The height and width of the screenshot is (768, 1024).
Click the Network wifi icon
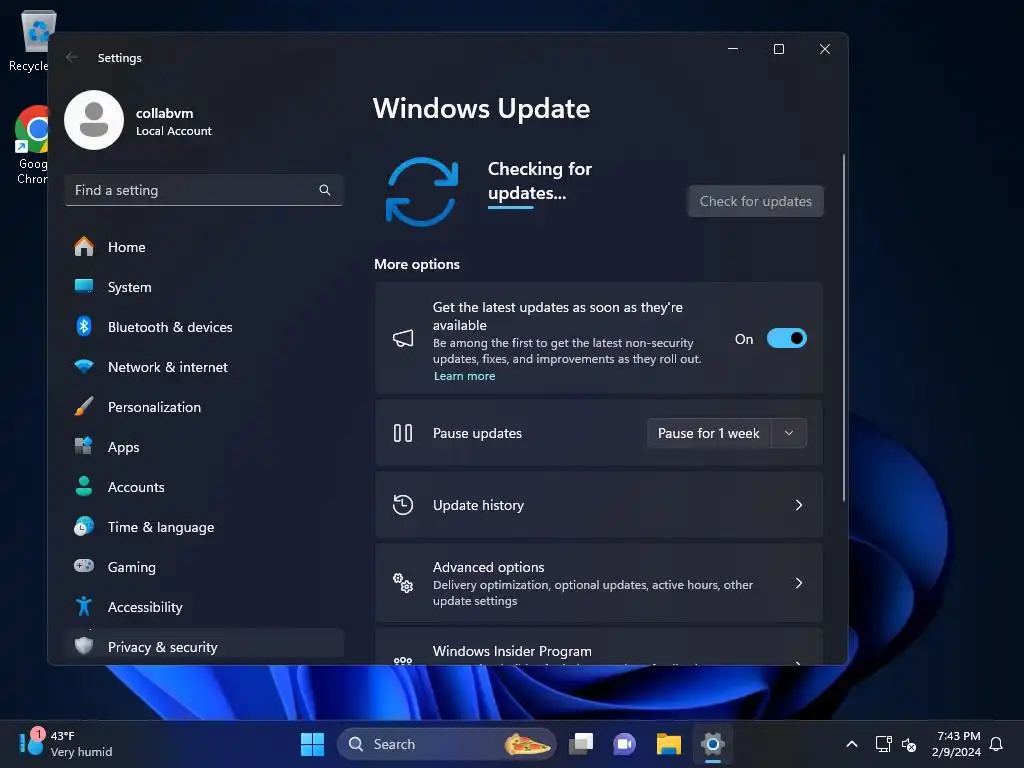point(84,366)
